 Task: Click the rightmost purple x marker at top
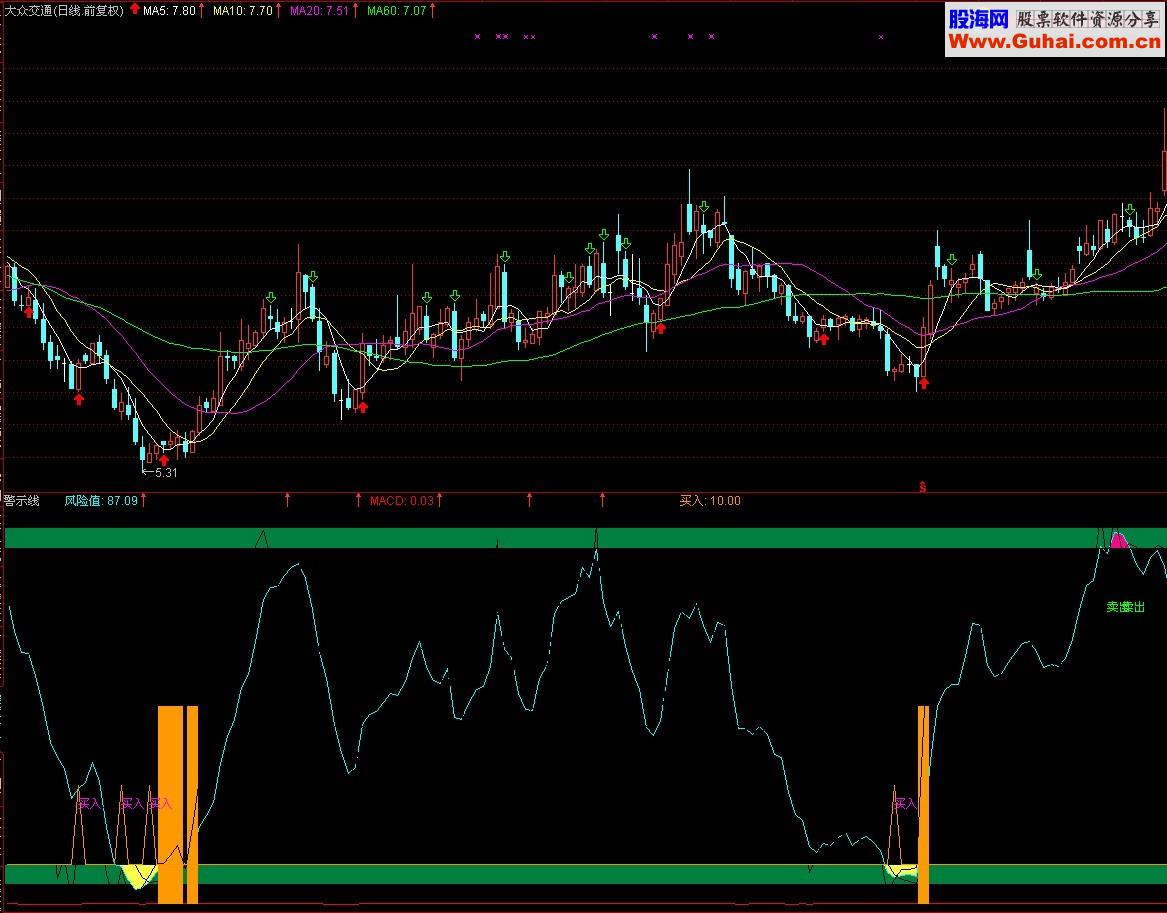(881, 36)
